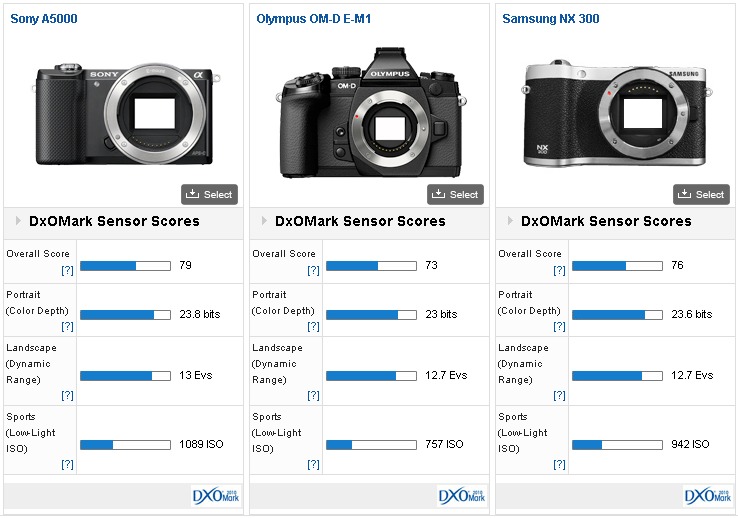
Task: Click Olympus E-M1 overall score bar
Action: click(371, 266)
